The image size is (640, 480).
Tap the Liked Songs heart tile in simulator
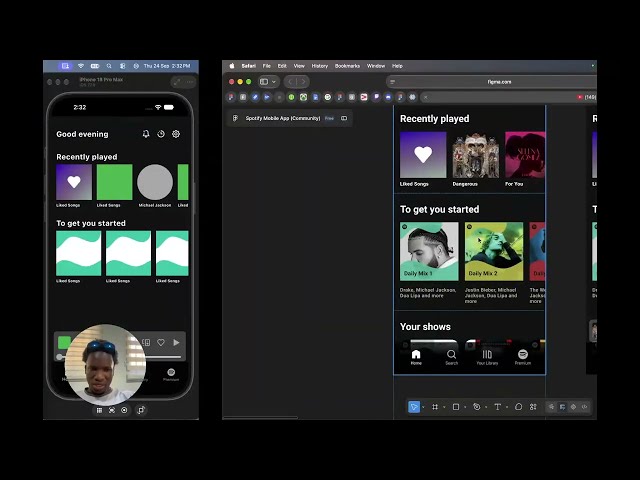coord(74,182)
